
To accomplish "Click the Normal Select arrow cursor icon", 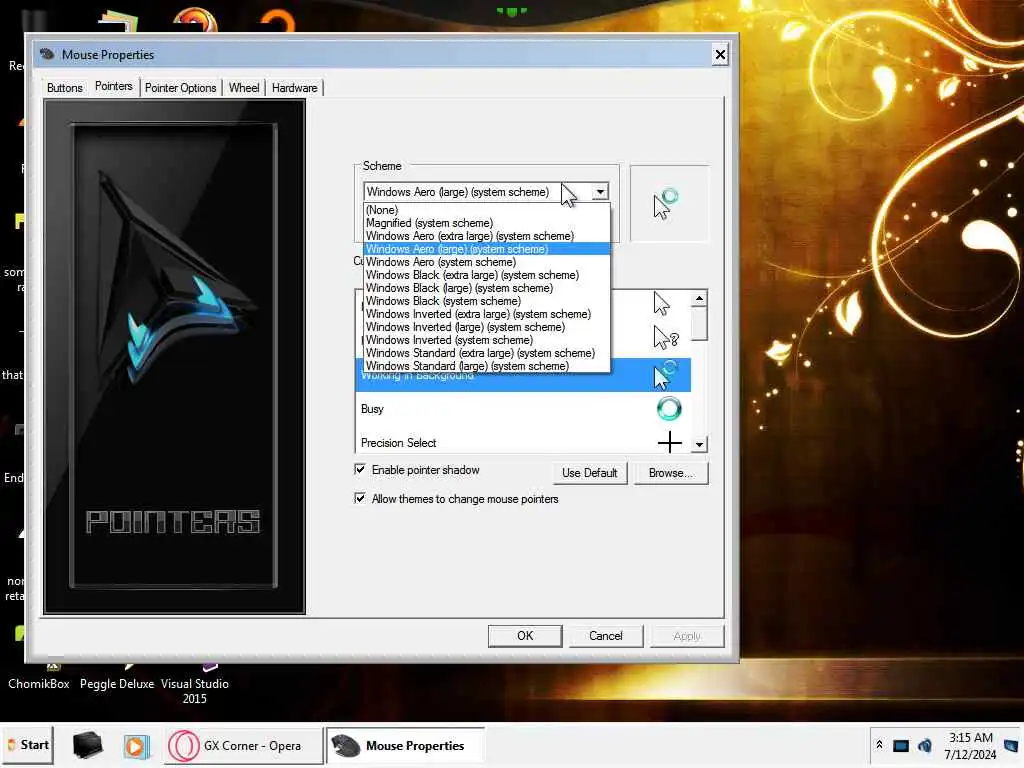I will (662, 304).
